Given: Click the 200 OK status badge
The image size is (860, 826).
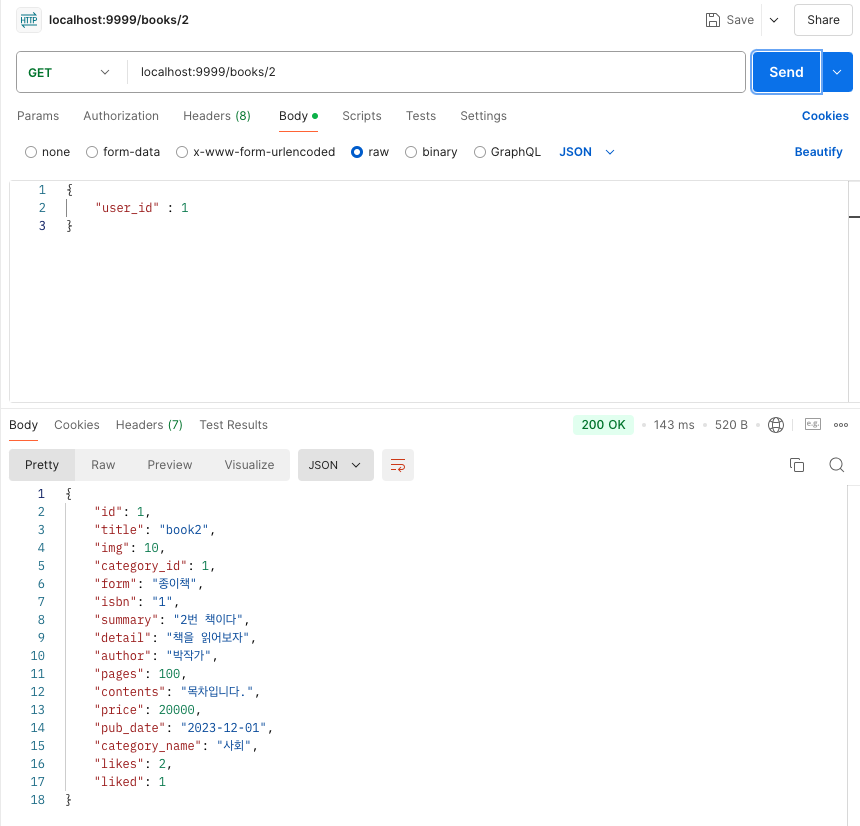Looking at the screenshot, I should [603, 425].
